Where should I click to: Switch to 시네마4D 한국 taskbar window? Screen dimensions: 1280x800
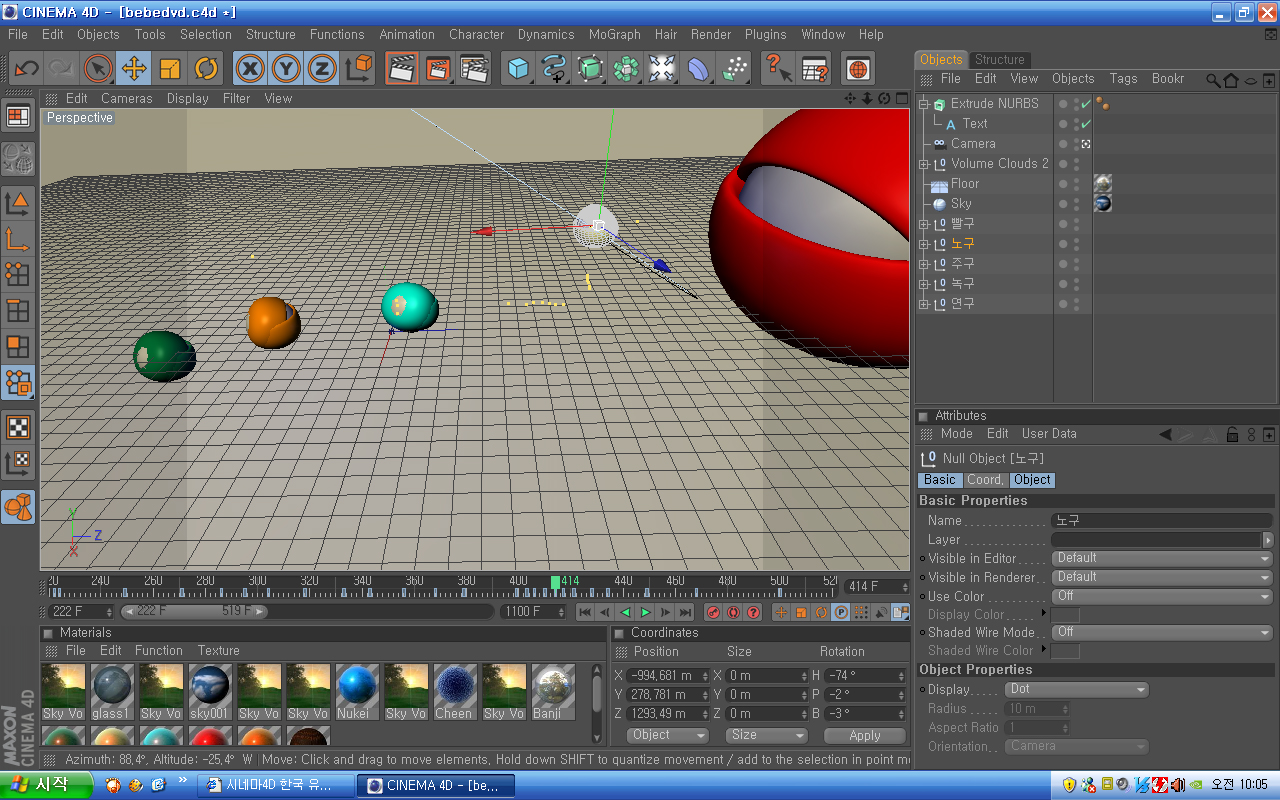click(276, 786)
